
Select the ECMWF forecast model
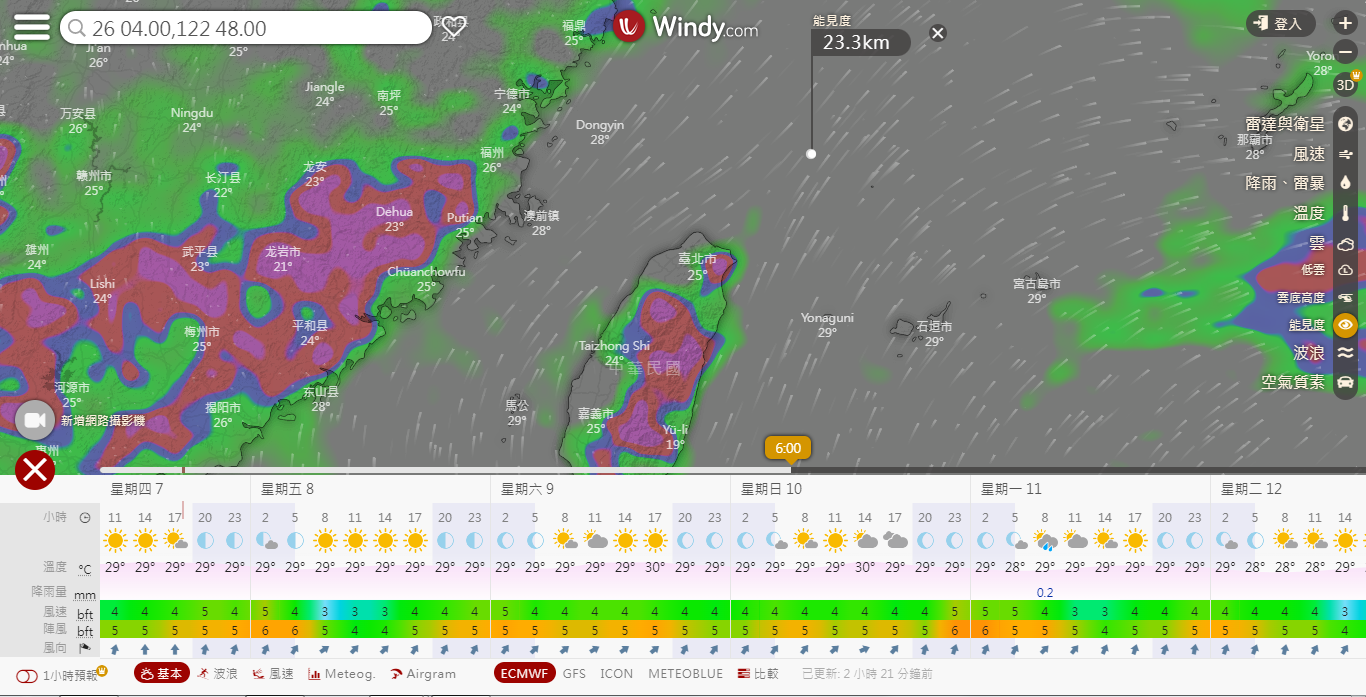[x=524, y=673]
